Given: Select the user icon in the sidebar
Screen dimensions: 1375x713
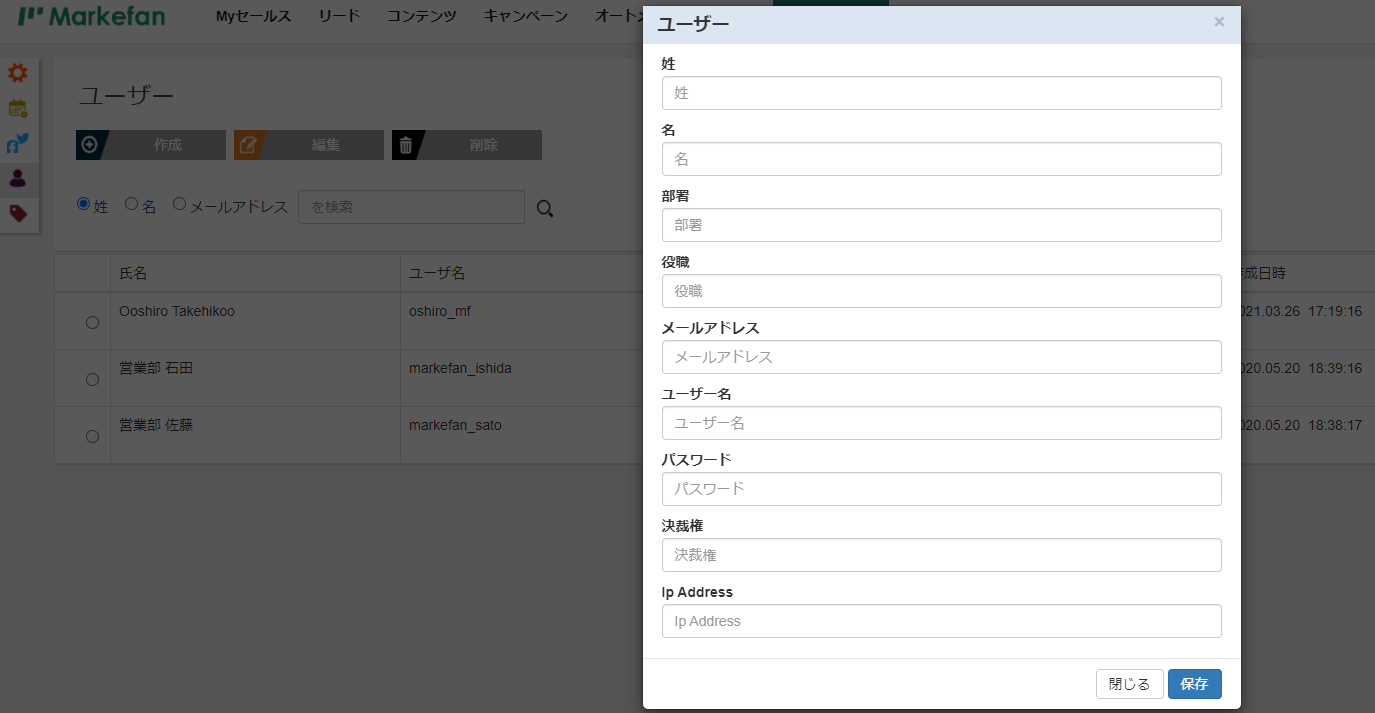Looking at the screenshot, I should (x=18, y=178).
